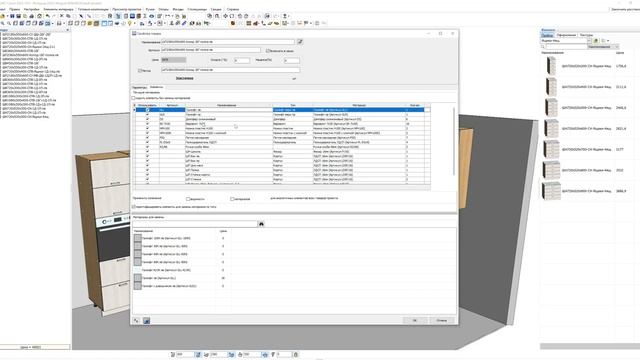Select the cabinet thumbnail priced 2821.8
Image resolution: width=640 pixels, height=360 pixels.
coord(551,129)
